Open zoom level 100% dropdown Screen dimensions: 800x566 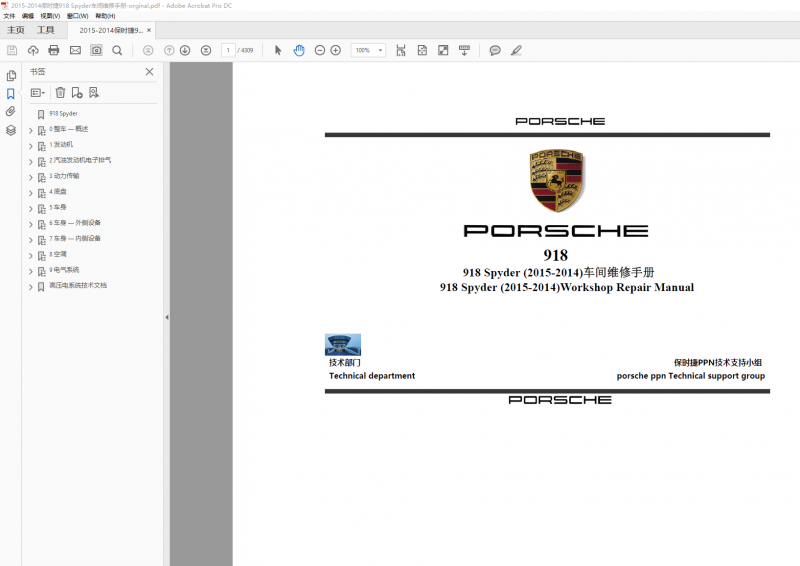(368, 50)
